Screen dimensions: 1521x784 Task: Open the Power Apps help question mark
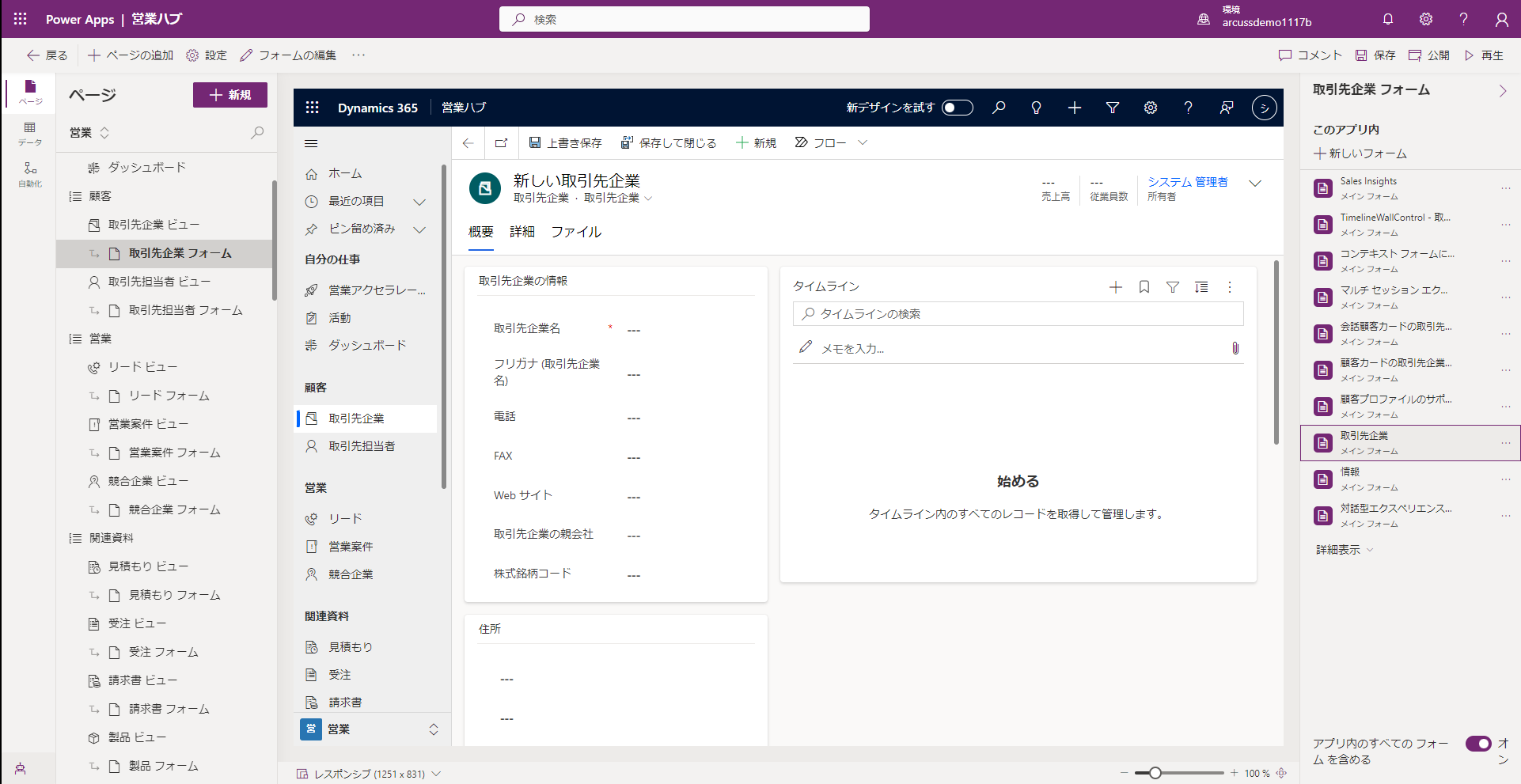[1463, 19]
